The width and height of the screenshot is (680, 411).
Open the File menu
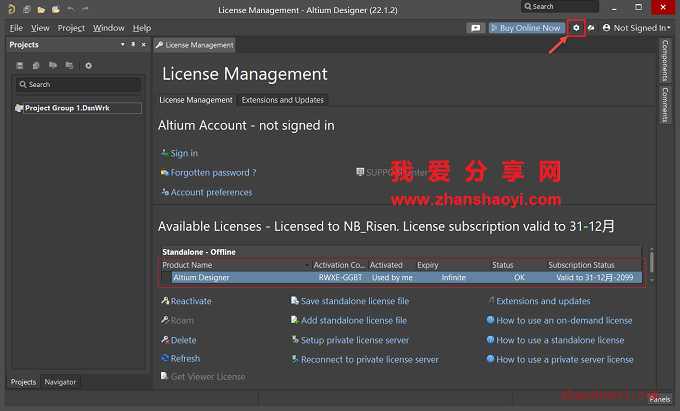pos(16,28)
